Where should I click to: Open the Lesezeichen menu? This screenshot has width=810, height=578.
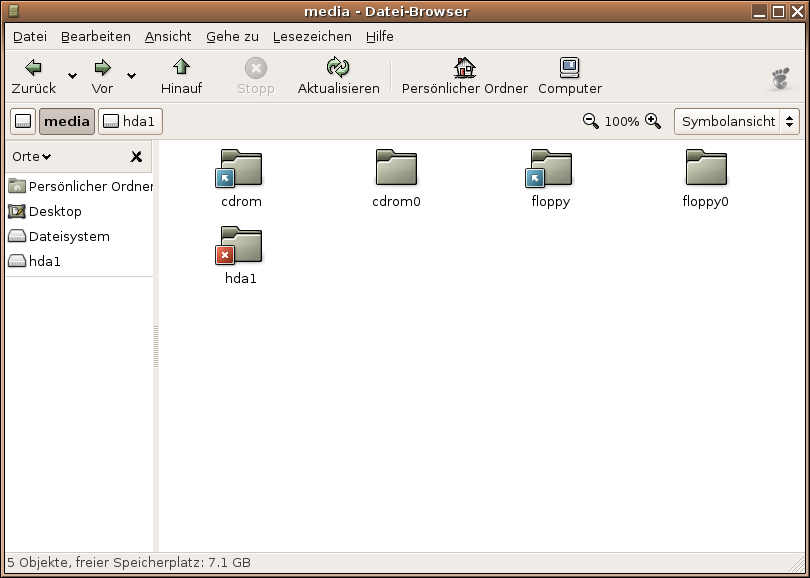click(312, 36)
